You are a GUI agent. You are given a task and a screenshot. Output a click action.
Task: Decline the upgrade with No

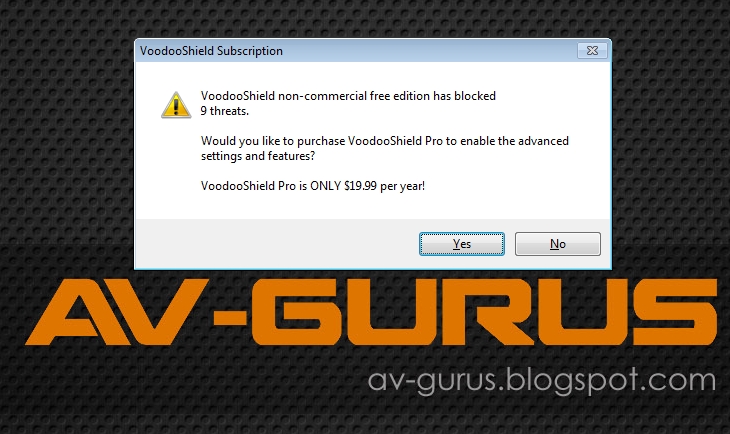558,244
